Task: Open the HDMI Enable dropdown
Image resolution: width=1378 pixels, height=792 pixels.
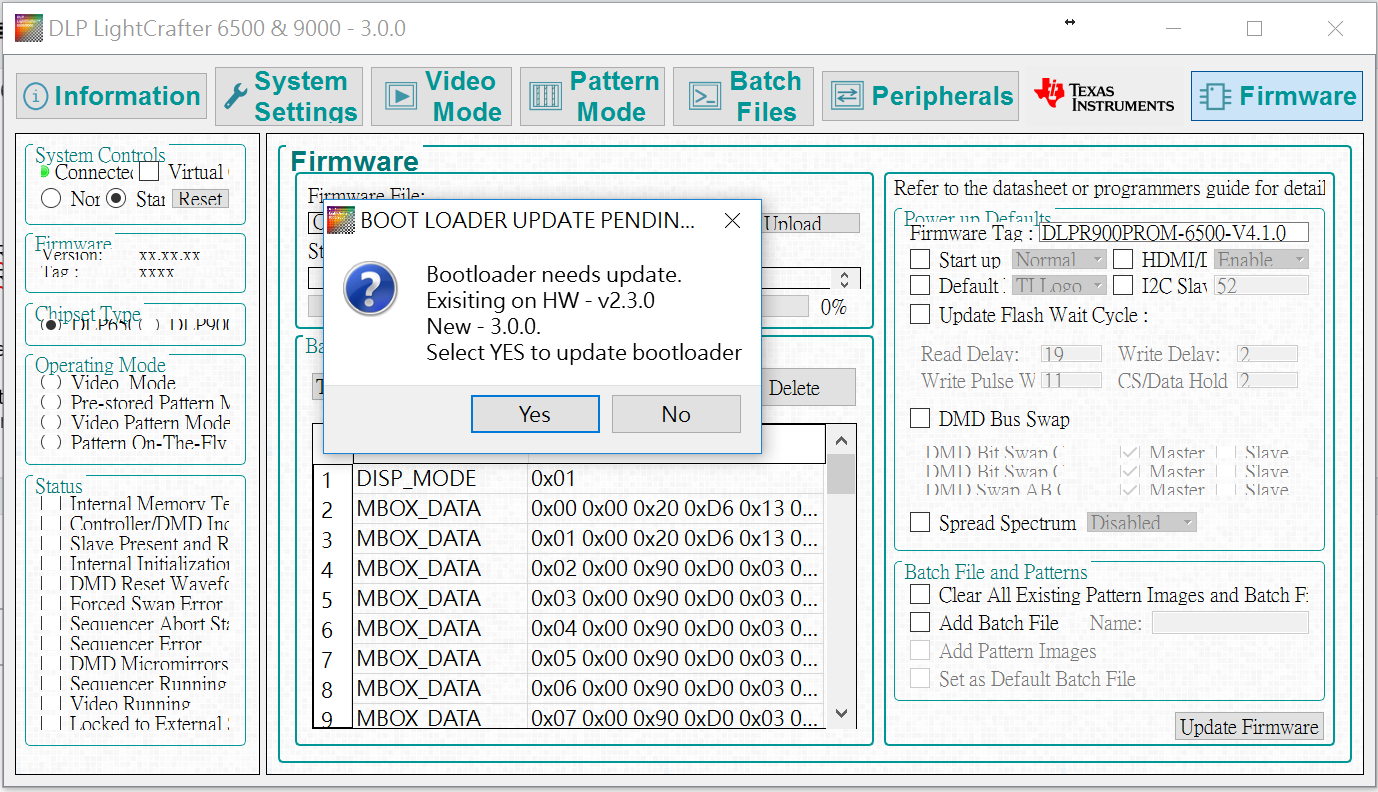Action: tap(1261, 260)
